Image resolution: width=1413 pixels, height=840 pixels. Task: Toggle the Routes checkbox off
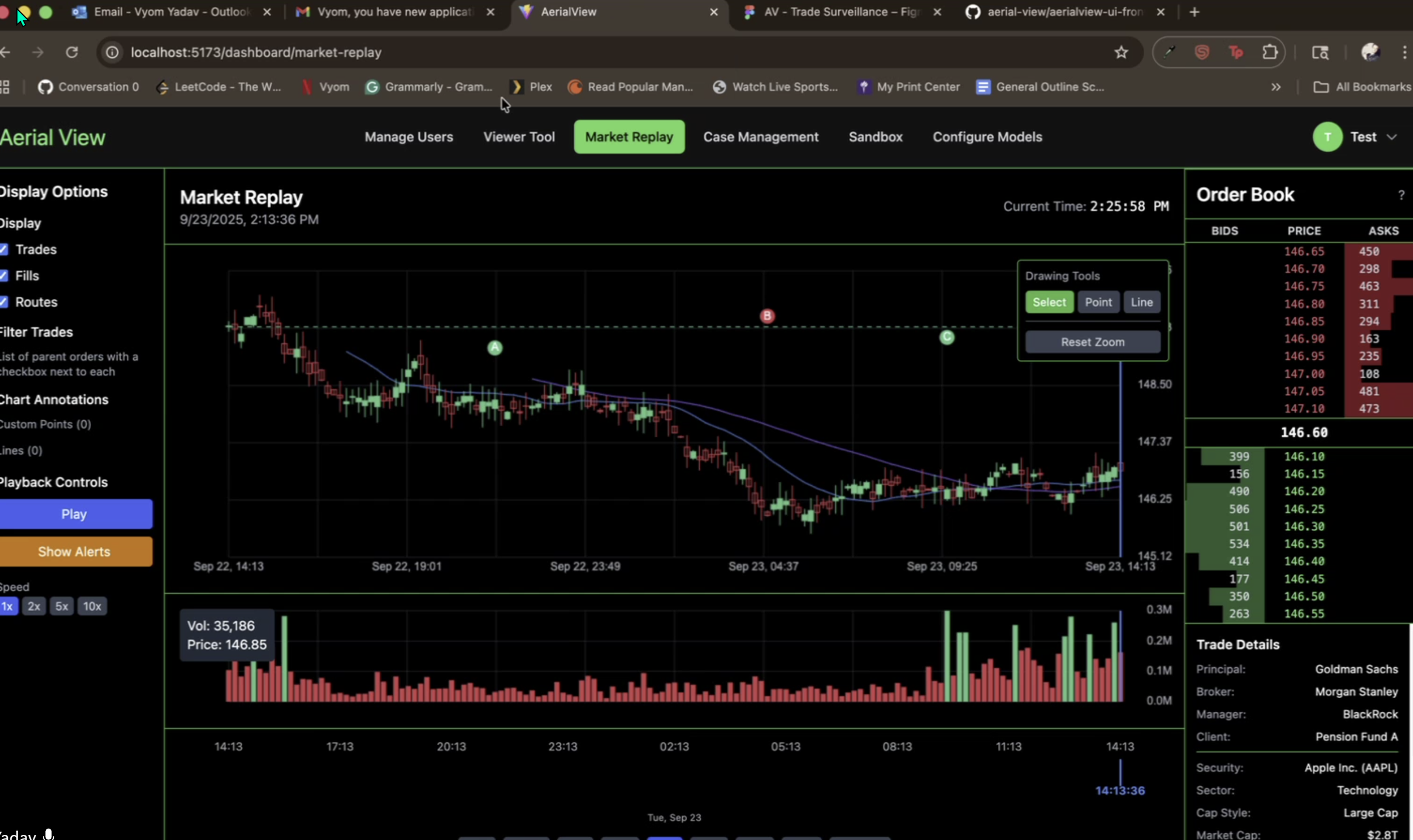[5, 302]
